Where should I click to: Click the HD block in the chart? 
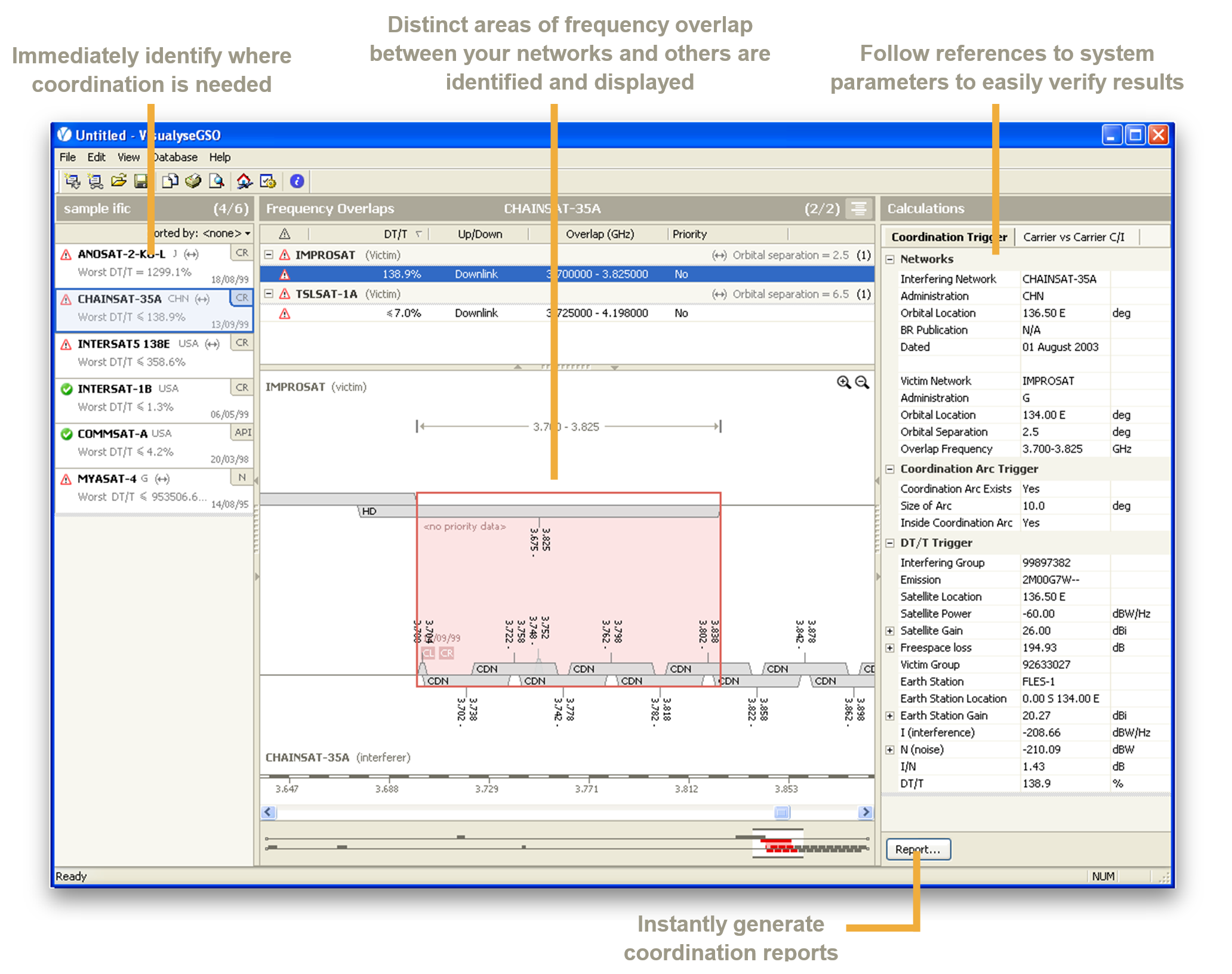(540, 511)
